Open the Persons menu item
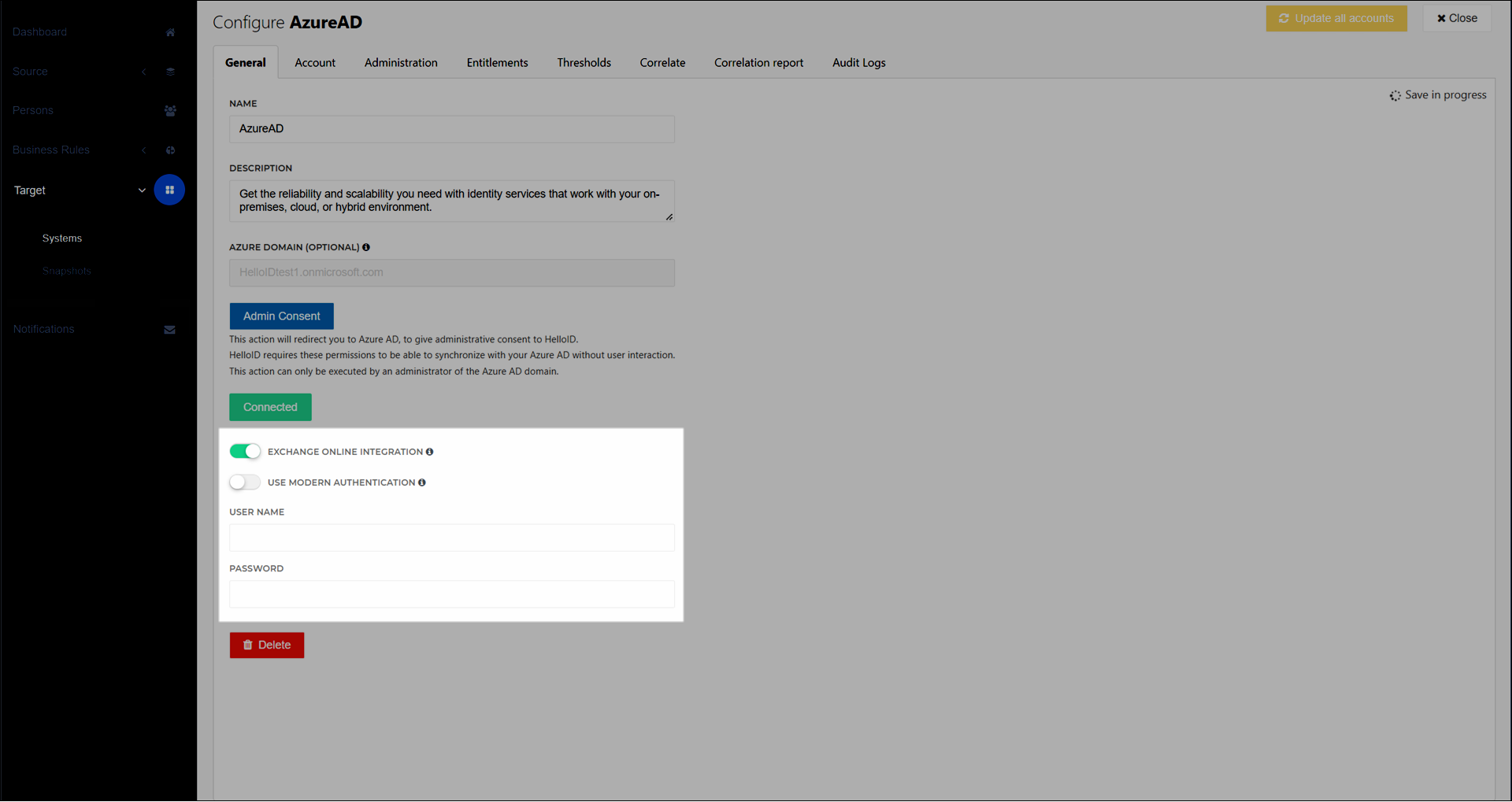The image size is (1512, 802). [x=33, y=111]
